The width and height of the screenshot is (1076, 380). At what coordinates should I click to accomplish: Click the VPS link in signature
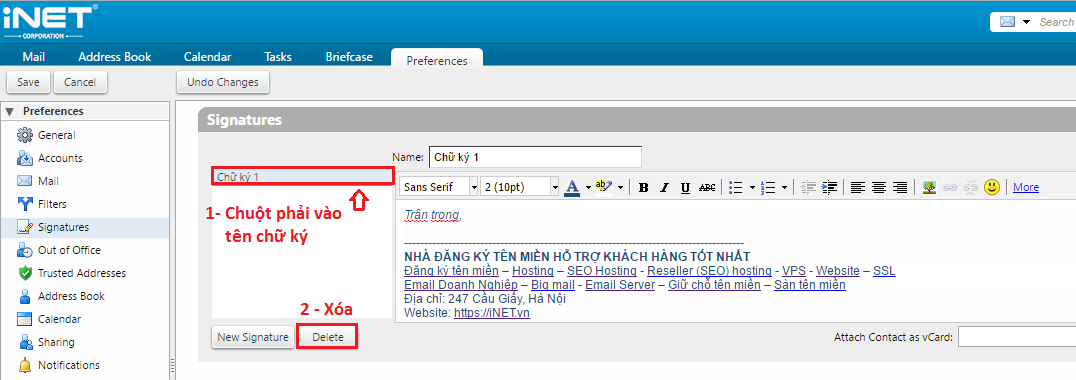794,271
